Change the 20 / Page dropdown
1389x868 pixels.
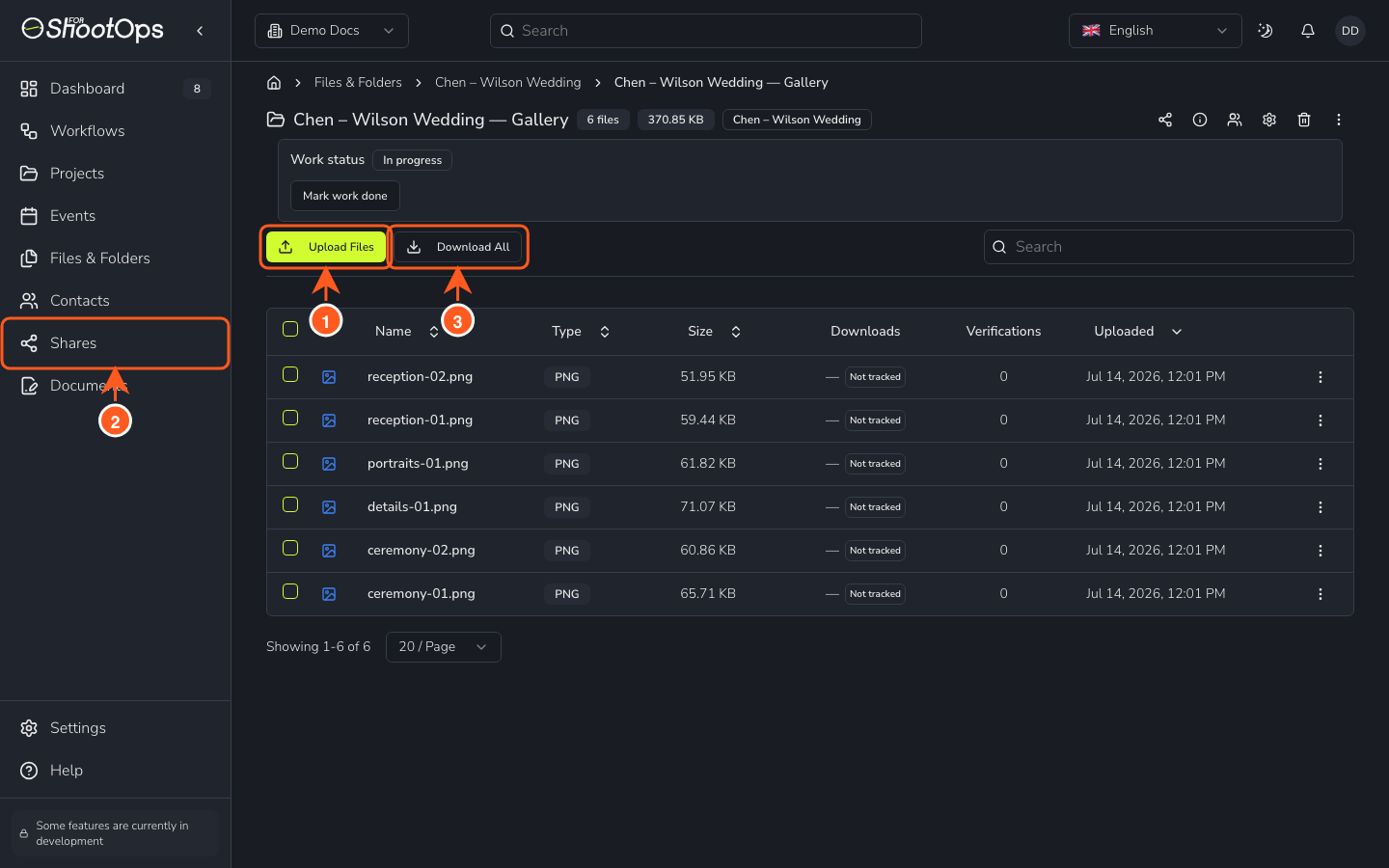444,647
